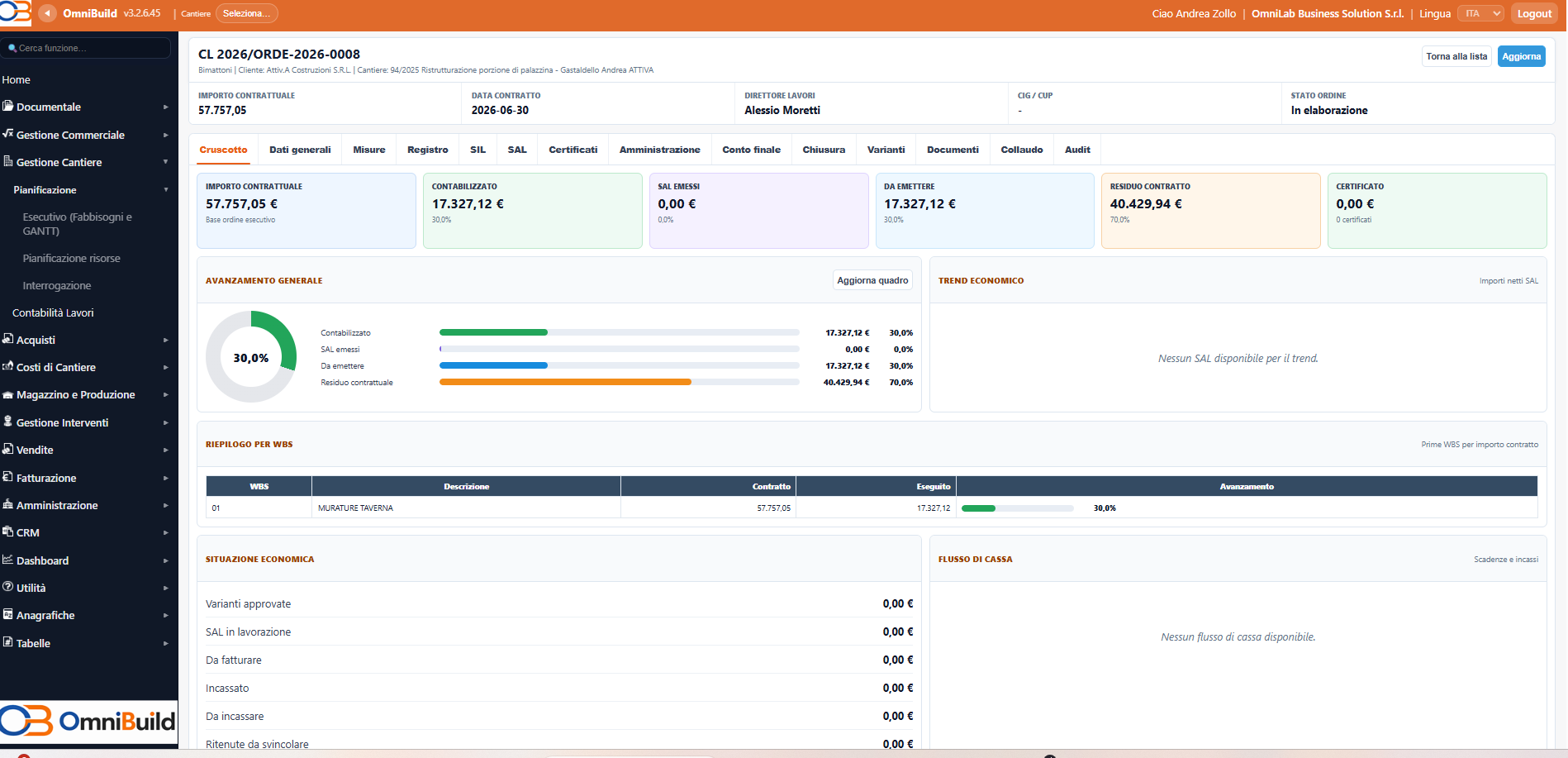The height and width of the screenshot is (758, 1568).
Task: Click the CRM icon in sidebar
Action: tap(7, 532)
